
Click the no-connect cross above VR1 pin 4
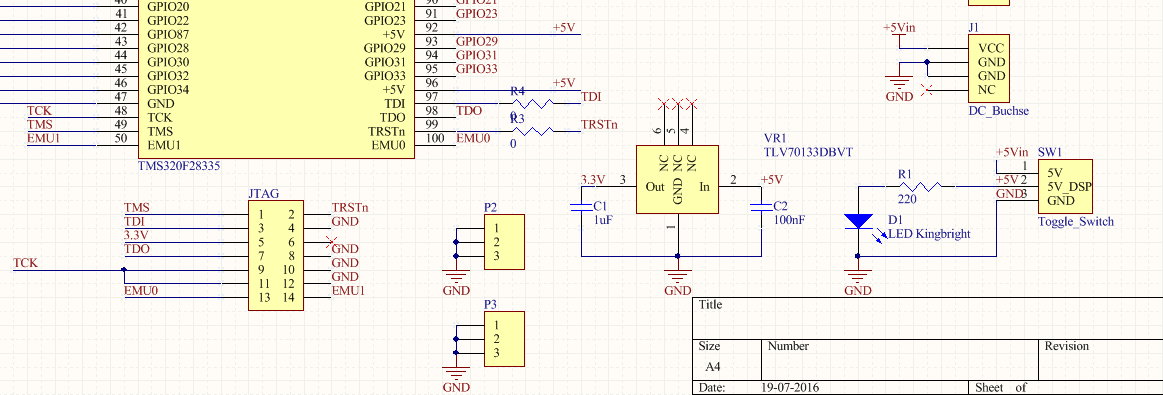pos(691,103)
